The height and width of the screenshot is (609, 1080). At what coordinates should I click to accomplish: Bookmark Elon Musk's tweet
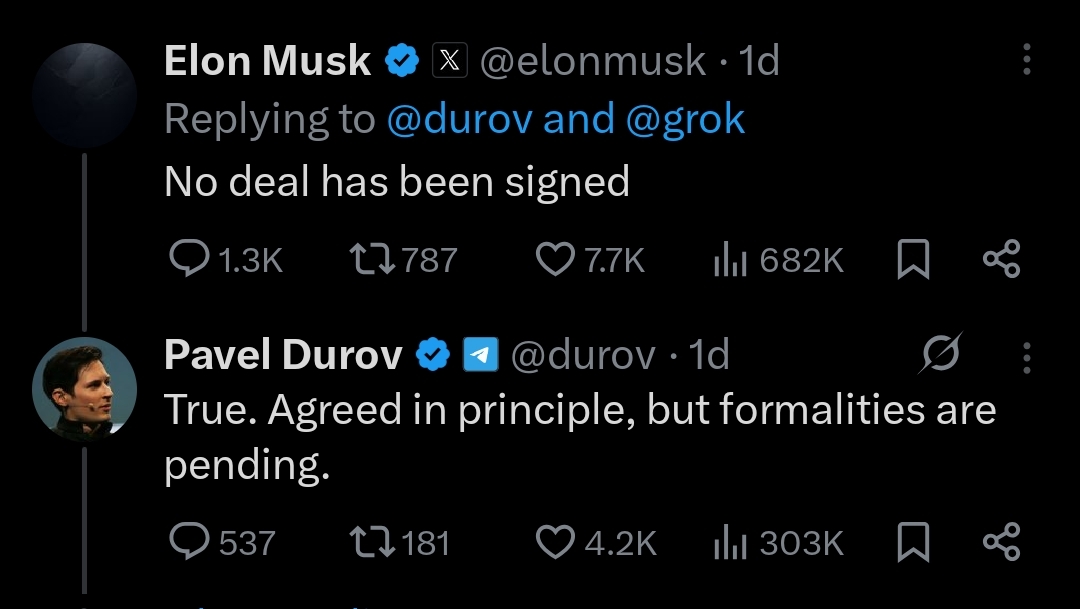coord(912,260)
